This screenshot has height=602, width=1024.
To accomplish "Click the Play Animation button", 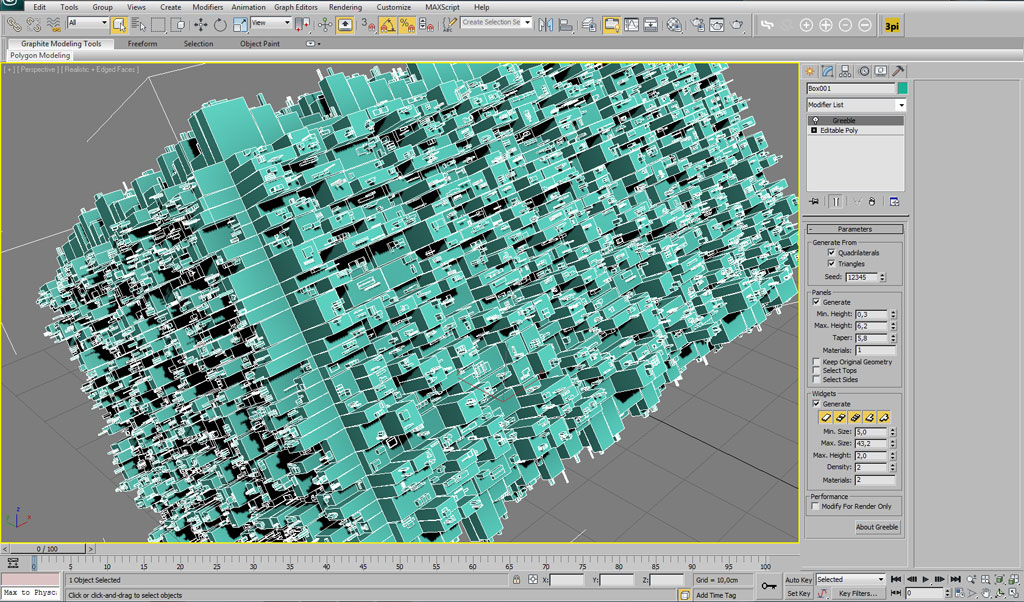I will pyautogui.click(x=925, y=579).
